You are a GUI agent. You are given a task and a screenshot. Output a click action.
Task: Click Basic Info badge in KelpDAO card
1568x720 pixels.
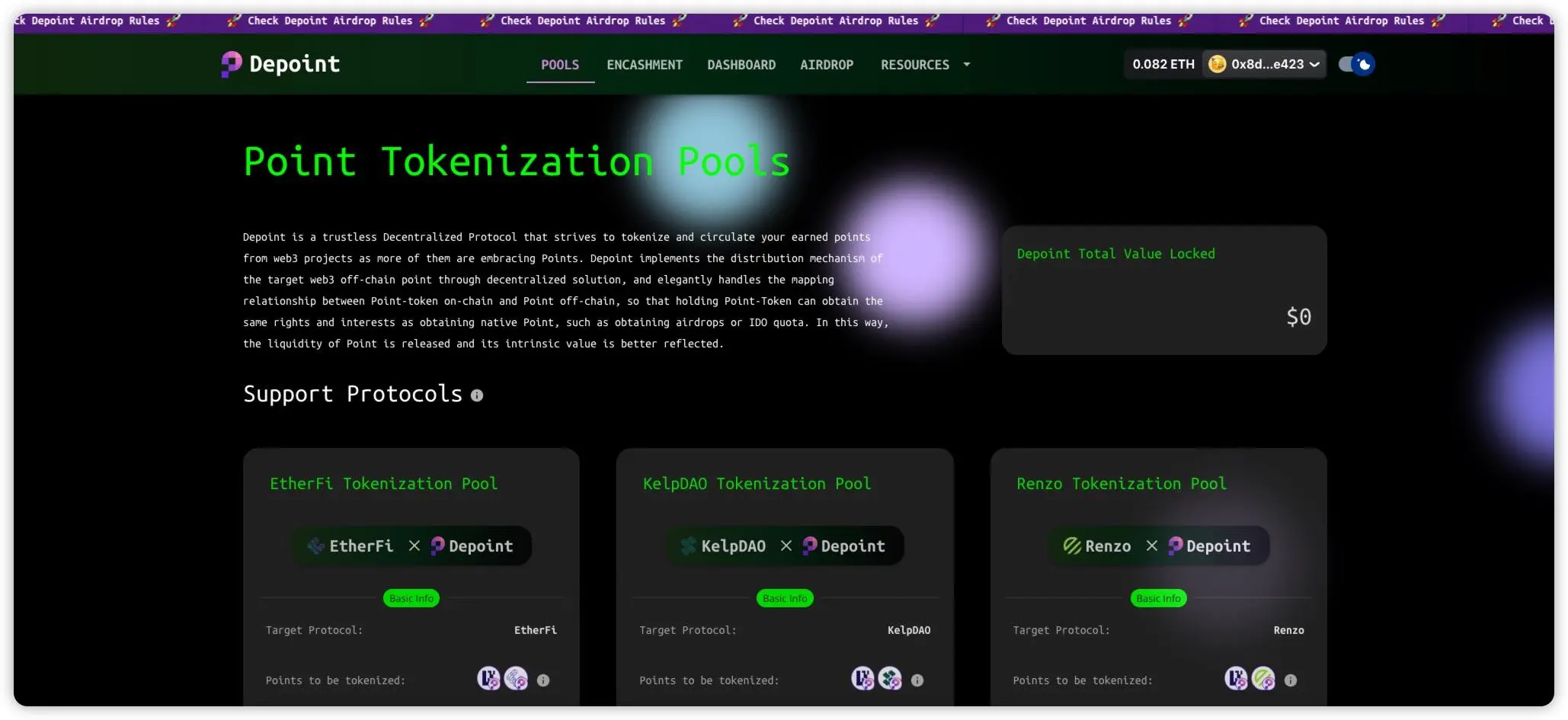tap(785, 599)
